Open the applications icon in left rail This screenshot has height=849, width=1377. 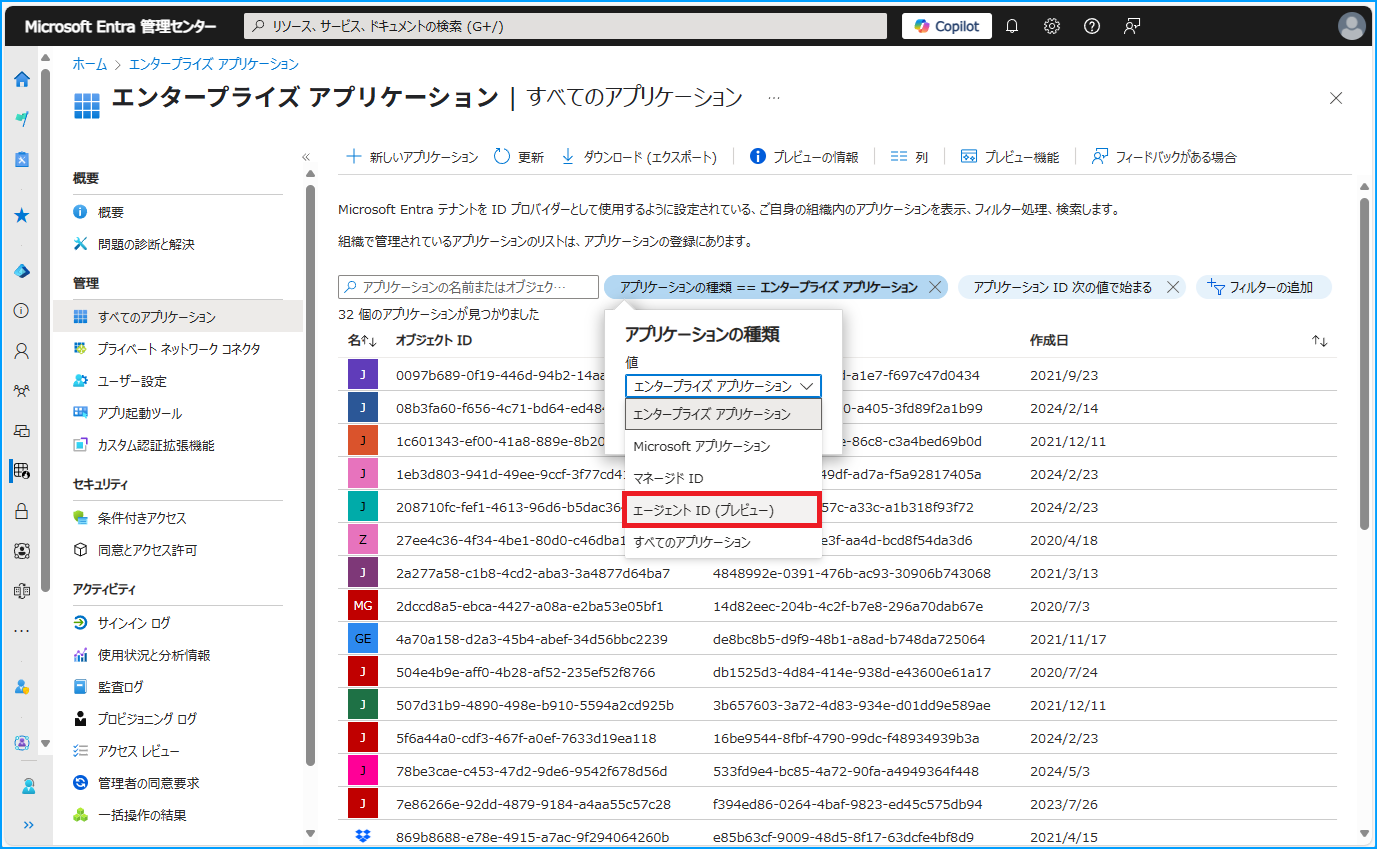tap(21, 471)
